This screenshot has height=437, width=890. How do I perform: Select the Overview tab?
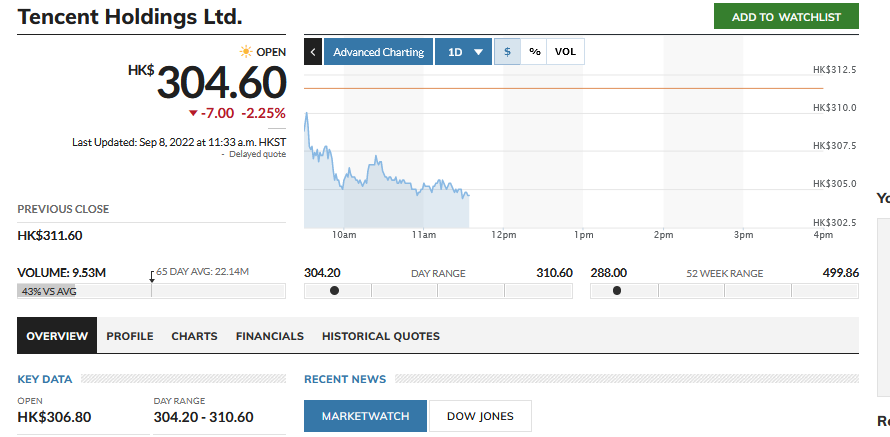[x=57, y=335]
